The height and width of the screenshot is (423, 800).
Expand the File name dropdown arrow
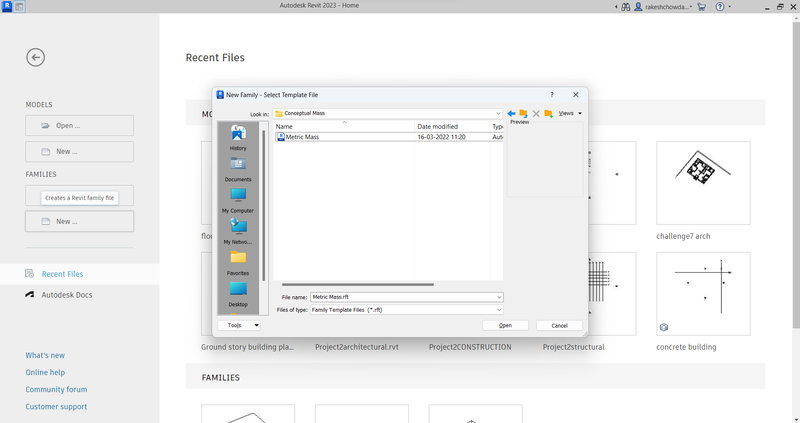tap(499, 297)
